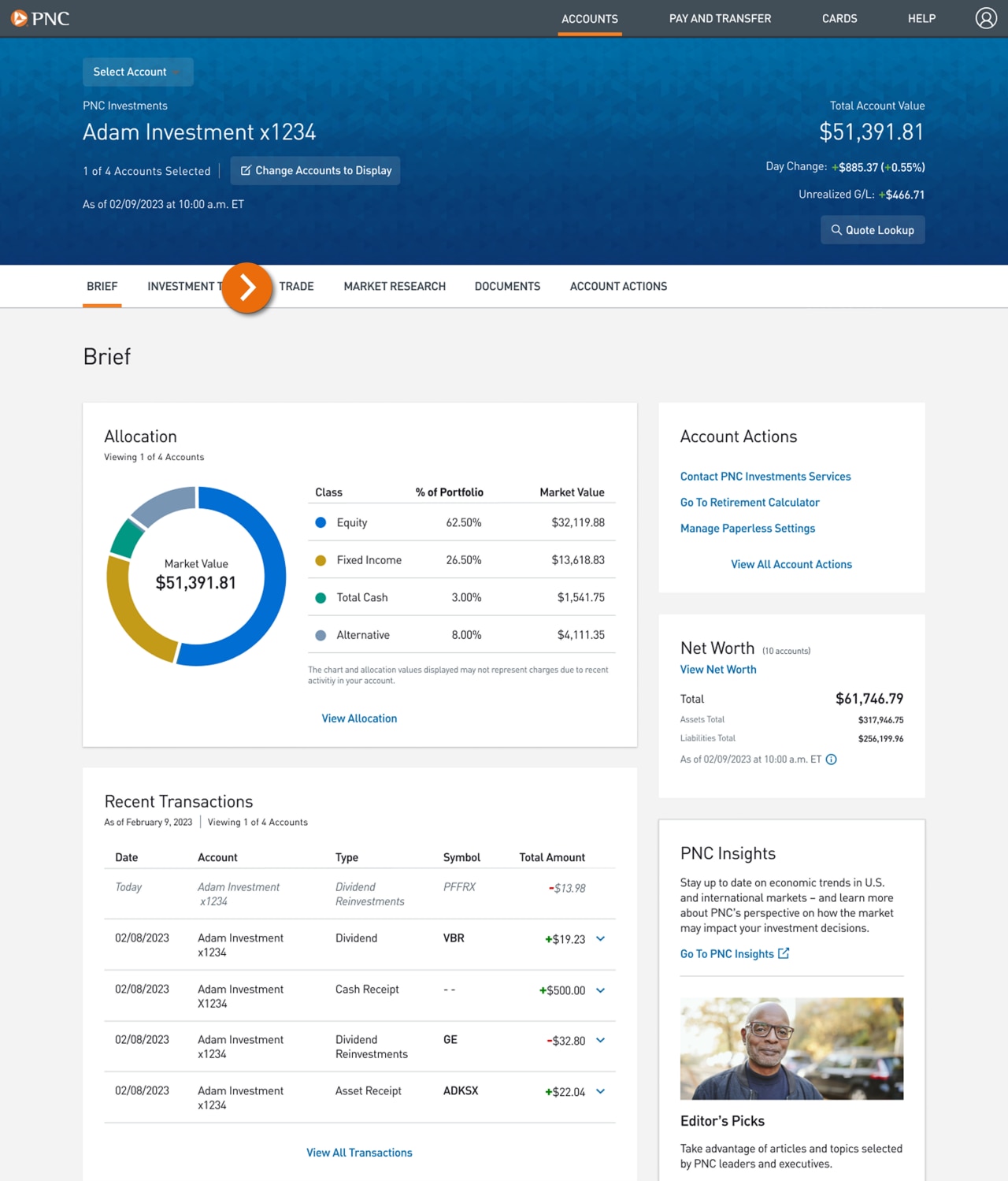Click View All Transactions
Viewport: 1008px width, 1181px height.
click(359, 1152)
